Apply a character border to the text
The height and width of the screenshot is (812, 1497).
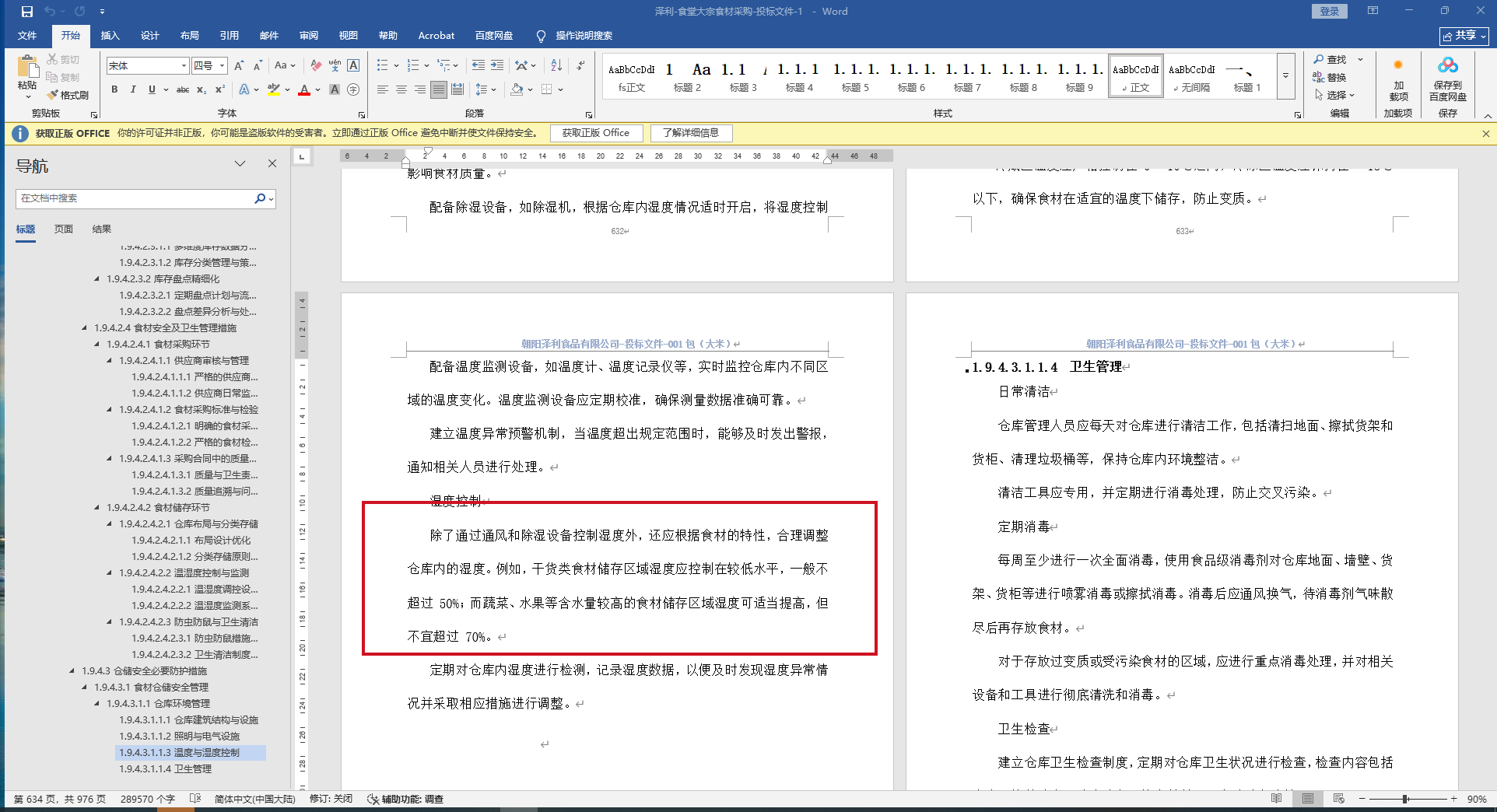pos(353,66)
